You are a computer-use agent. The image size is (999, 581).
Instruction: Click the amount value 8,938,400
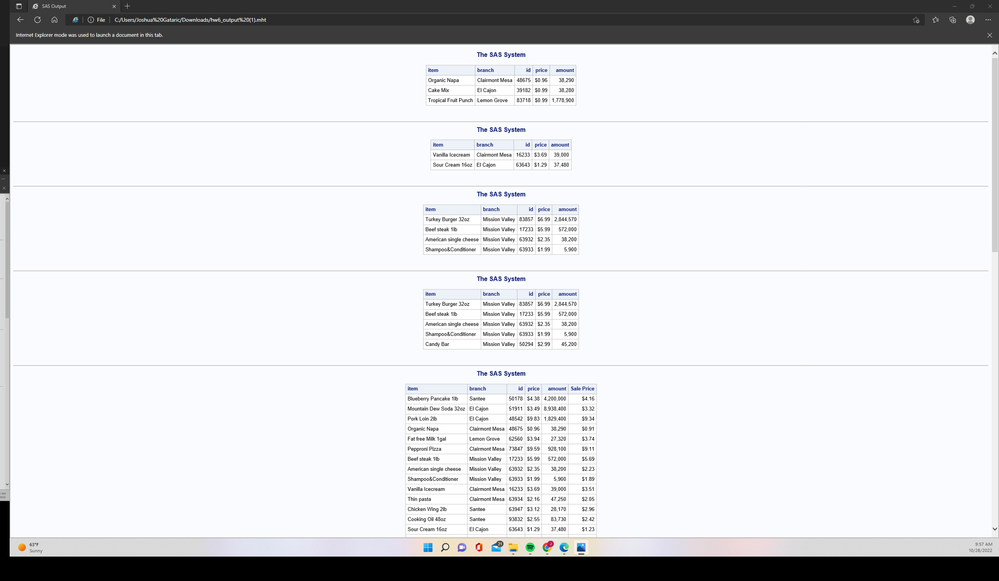555,409
